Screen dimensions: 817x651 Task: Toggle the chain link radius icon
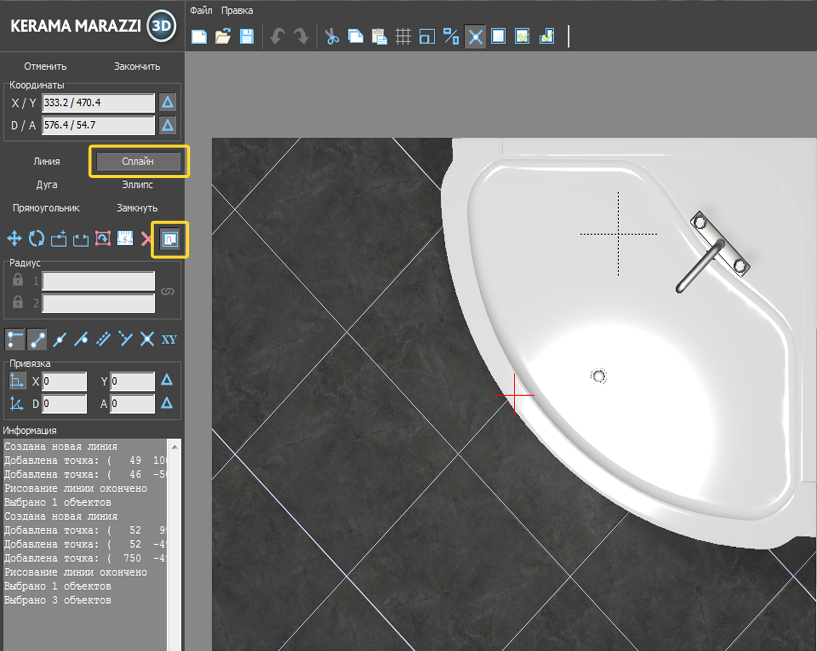tap(168, 291)
